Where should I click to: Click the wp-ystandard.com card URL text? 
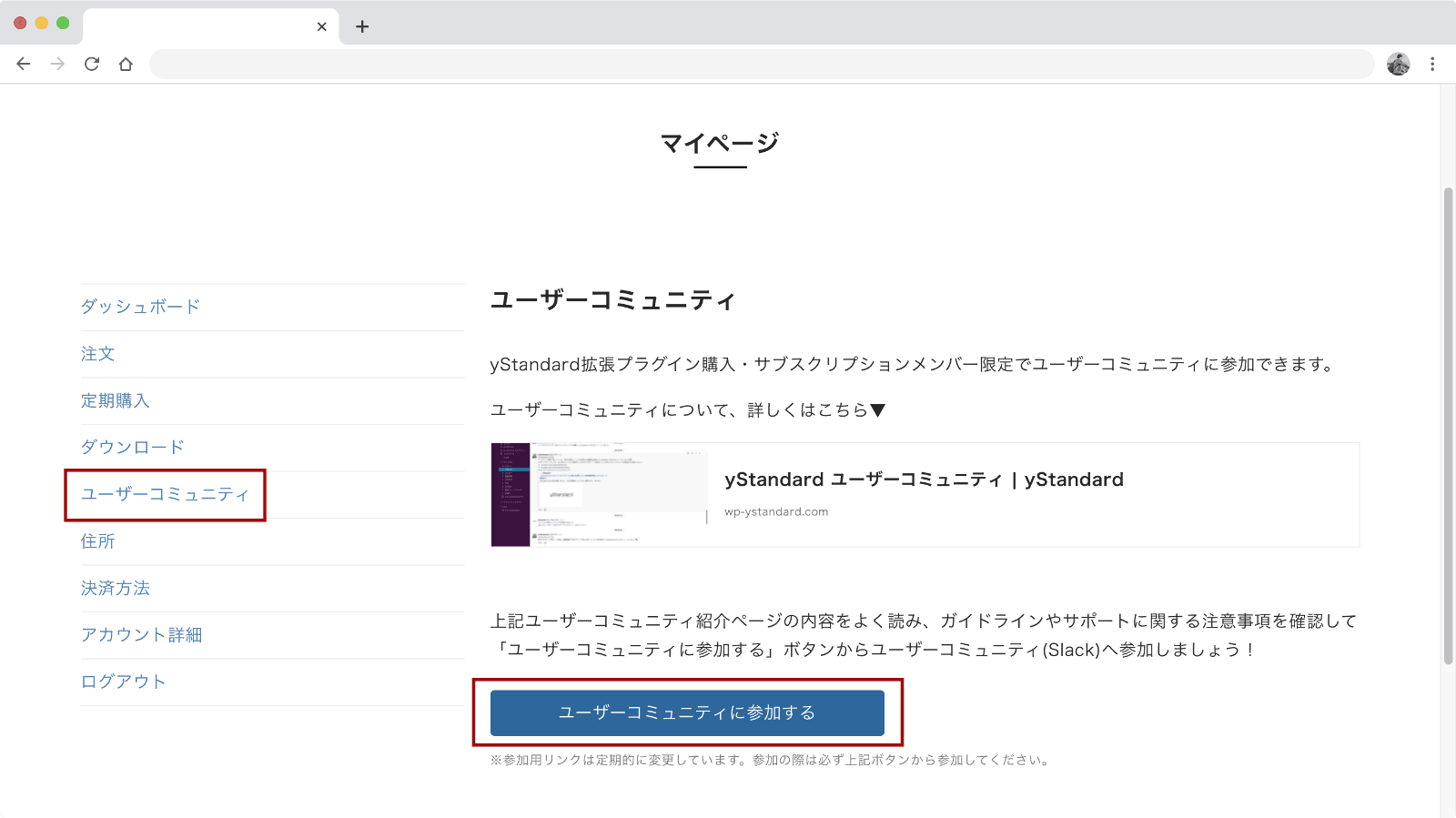[x=776, y=511]
